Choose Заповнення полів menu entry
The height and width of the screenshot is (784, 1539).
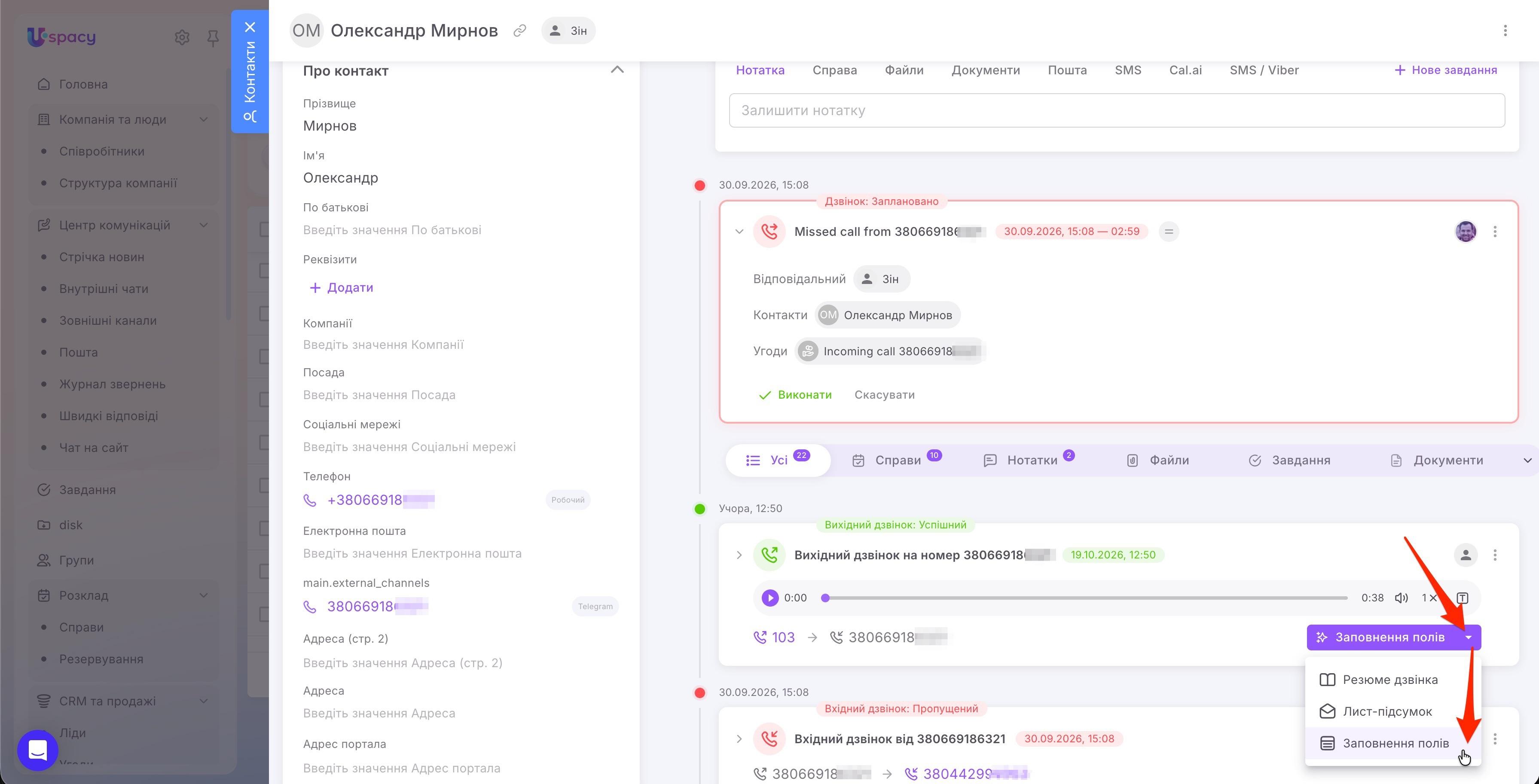click(x=1392, y=743)
